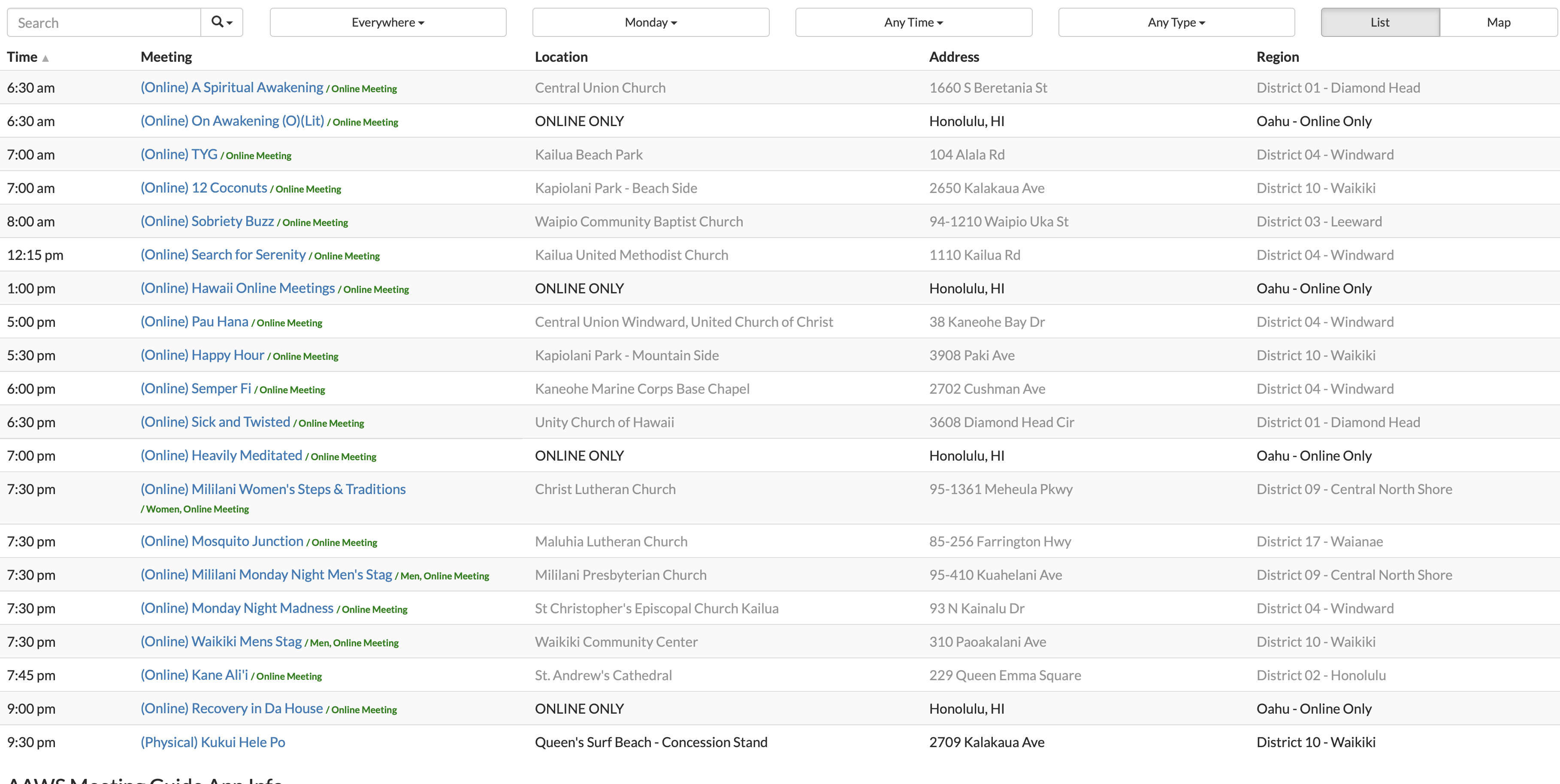Expand the Any Time dropdown
Viewport: 1560px width, 784px height.
(913, 22)
